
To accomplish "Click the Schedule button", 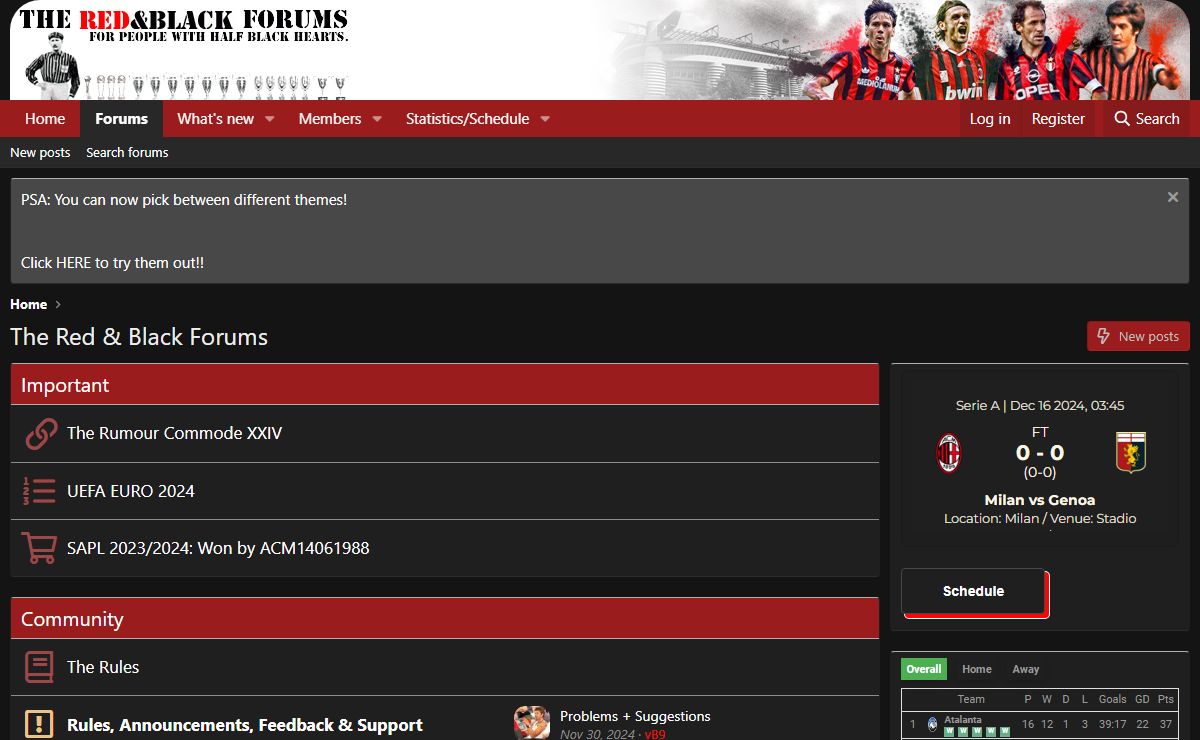I will [x=974, y=591].
